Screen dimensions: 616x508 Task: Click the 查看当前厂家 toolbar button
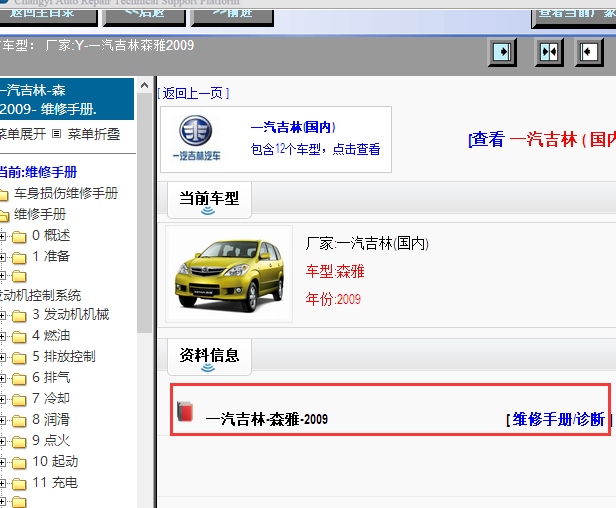(x=574, y=17)
